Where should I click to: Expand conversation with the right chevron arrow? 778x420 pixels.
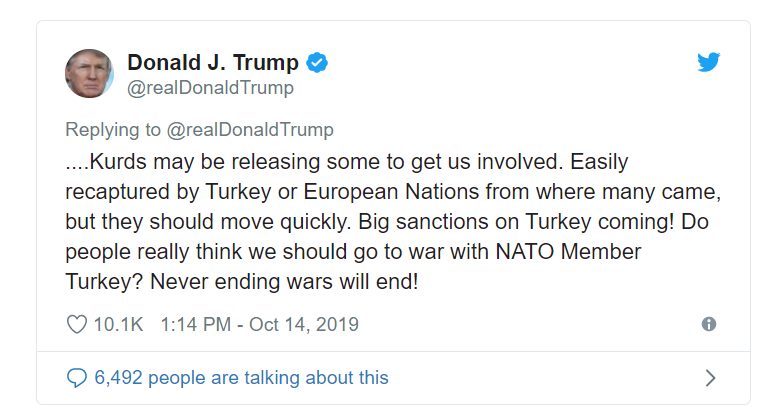pos(710,378)
